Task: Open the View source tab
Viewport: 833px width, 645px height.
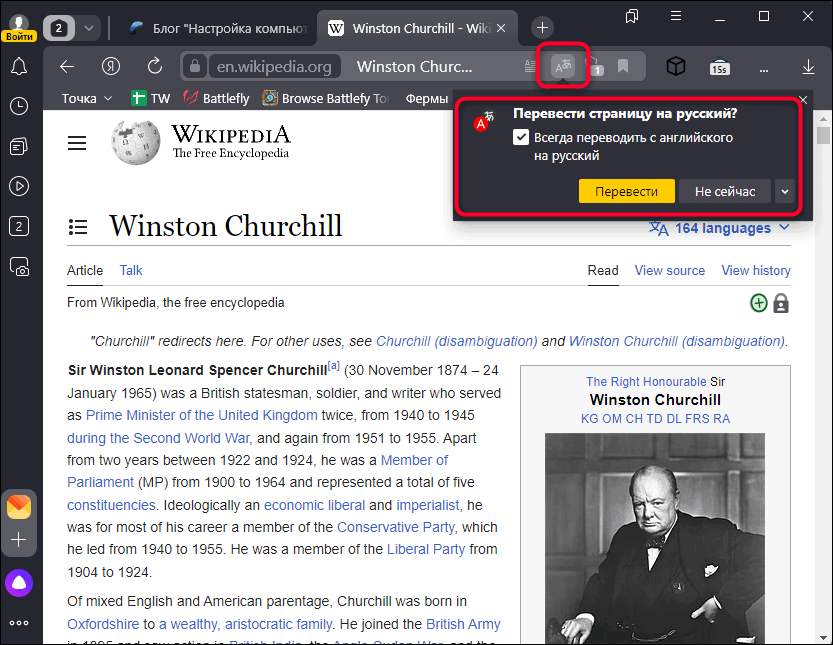Action: [x=670, y=270]
